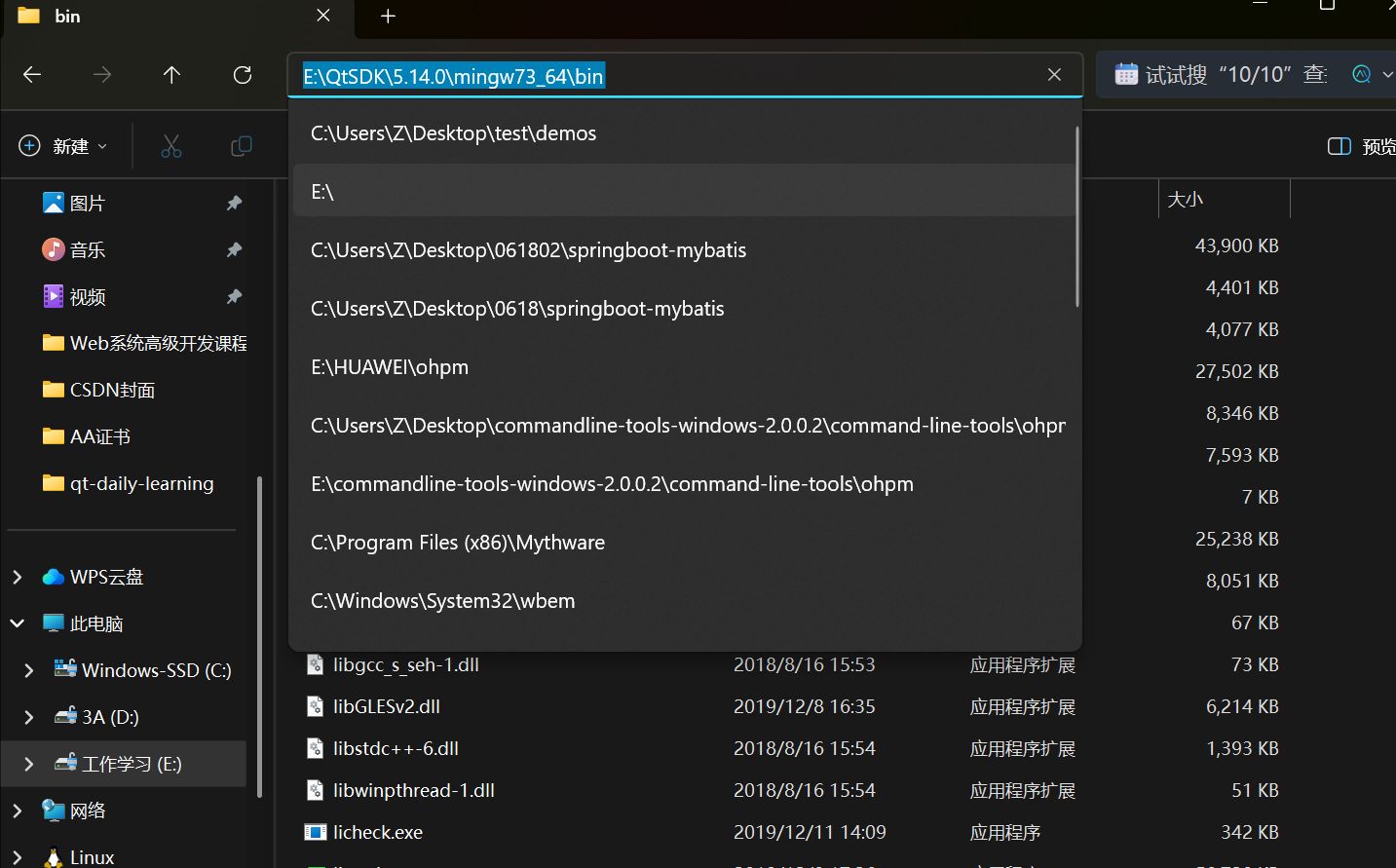Expand the 工作学习 (E:) drive

(x=28, y=764)
